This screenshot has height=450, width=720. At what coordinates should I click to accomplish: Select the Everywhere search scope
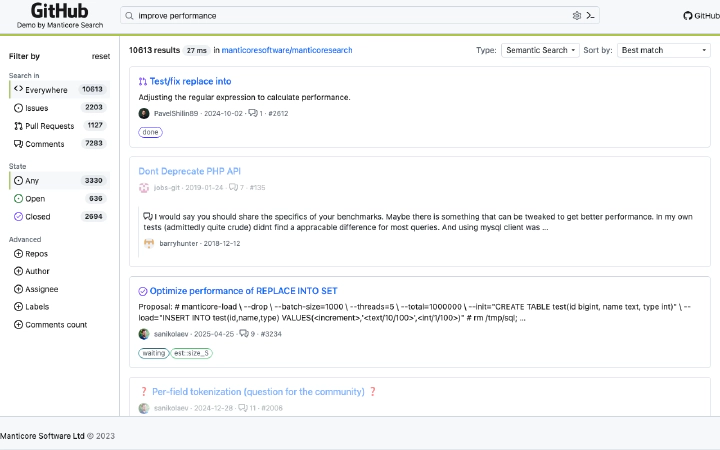tap(60, 90)
